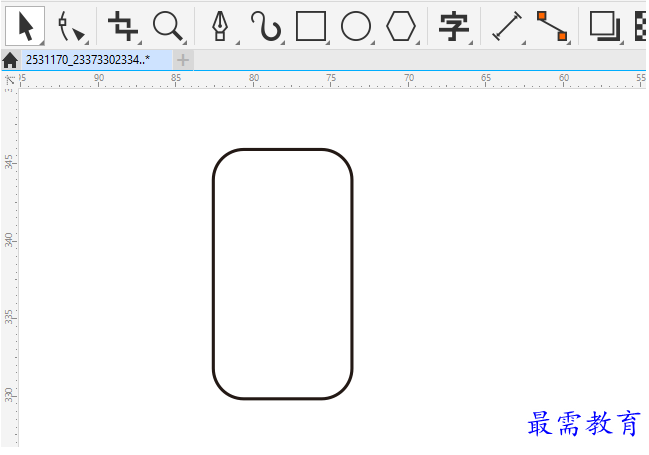Expand the Polygon tool flyout arrow
This screenshot has width=649, height=455.
418,43
